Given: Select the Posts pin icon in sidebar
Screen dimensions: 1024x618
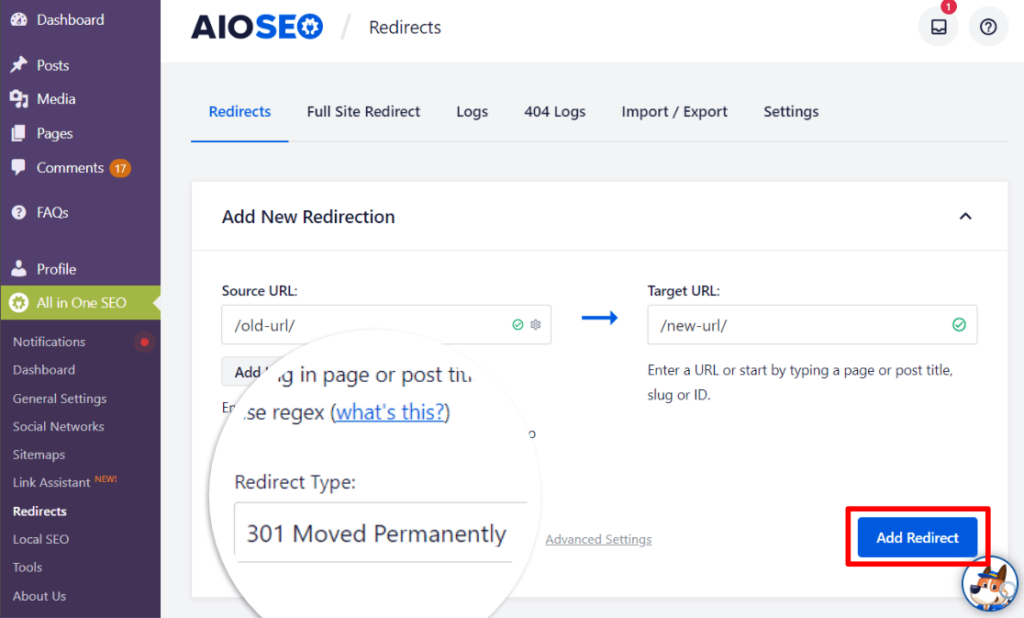Looking at the screenshot, I should click(x=20, y=65).
